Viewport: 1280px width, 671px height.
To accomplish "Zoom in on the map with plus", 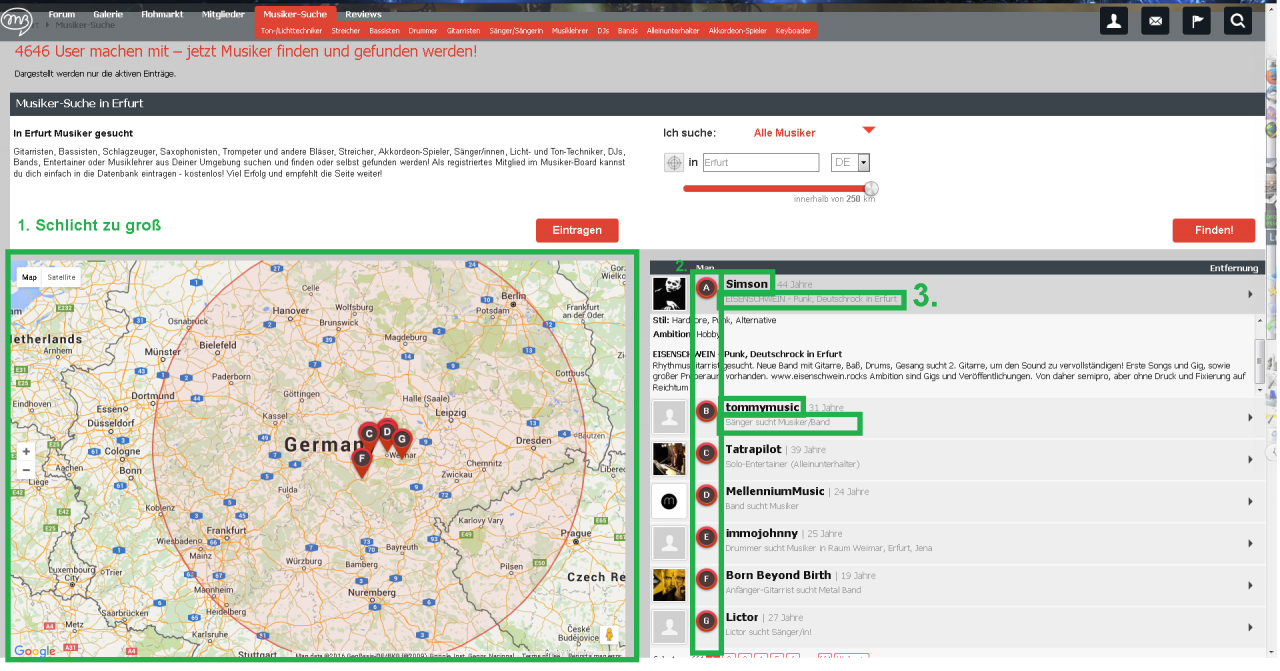I will point(26,452).
